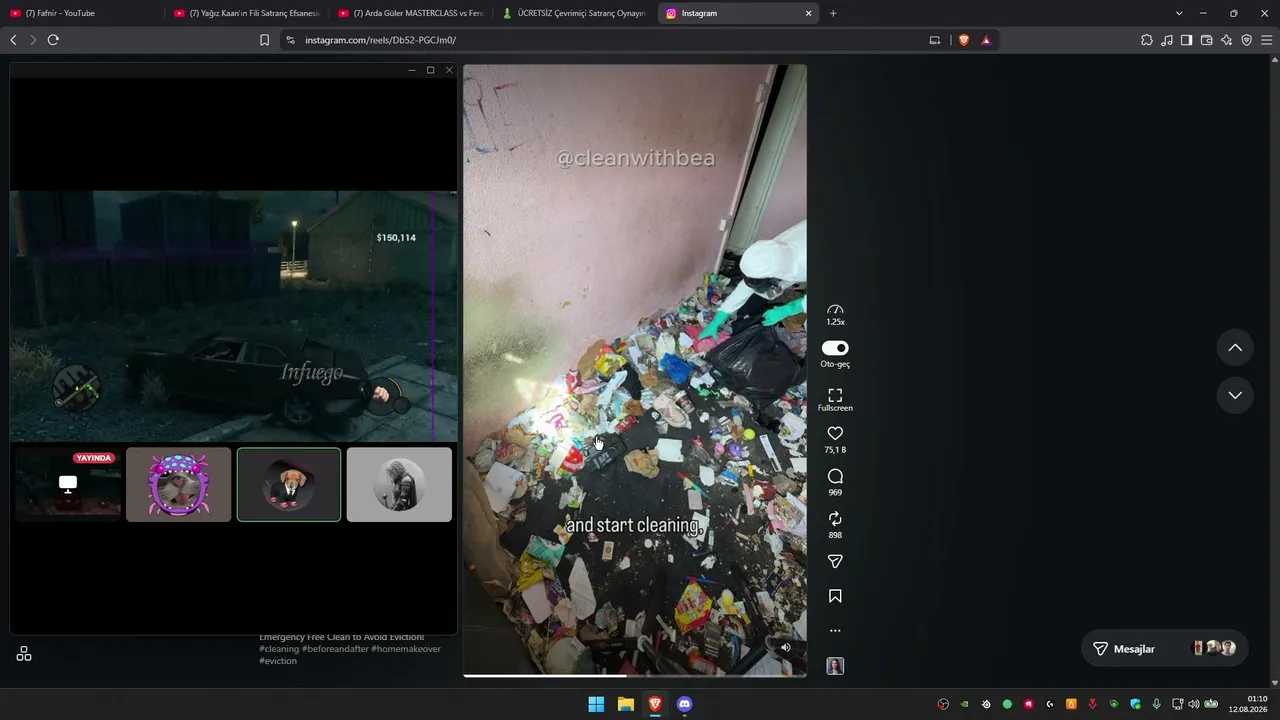Screen dimensions: 1280x720
Task: Open volume control in system tray
Action: click(x=1193, y=704)
